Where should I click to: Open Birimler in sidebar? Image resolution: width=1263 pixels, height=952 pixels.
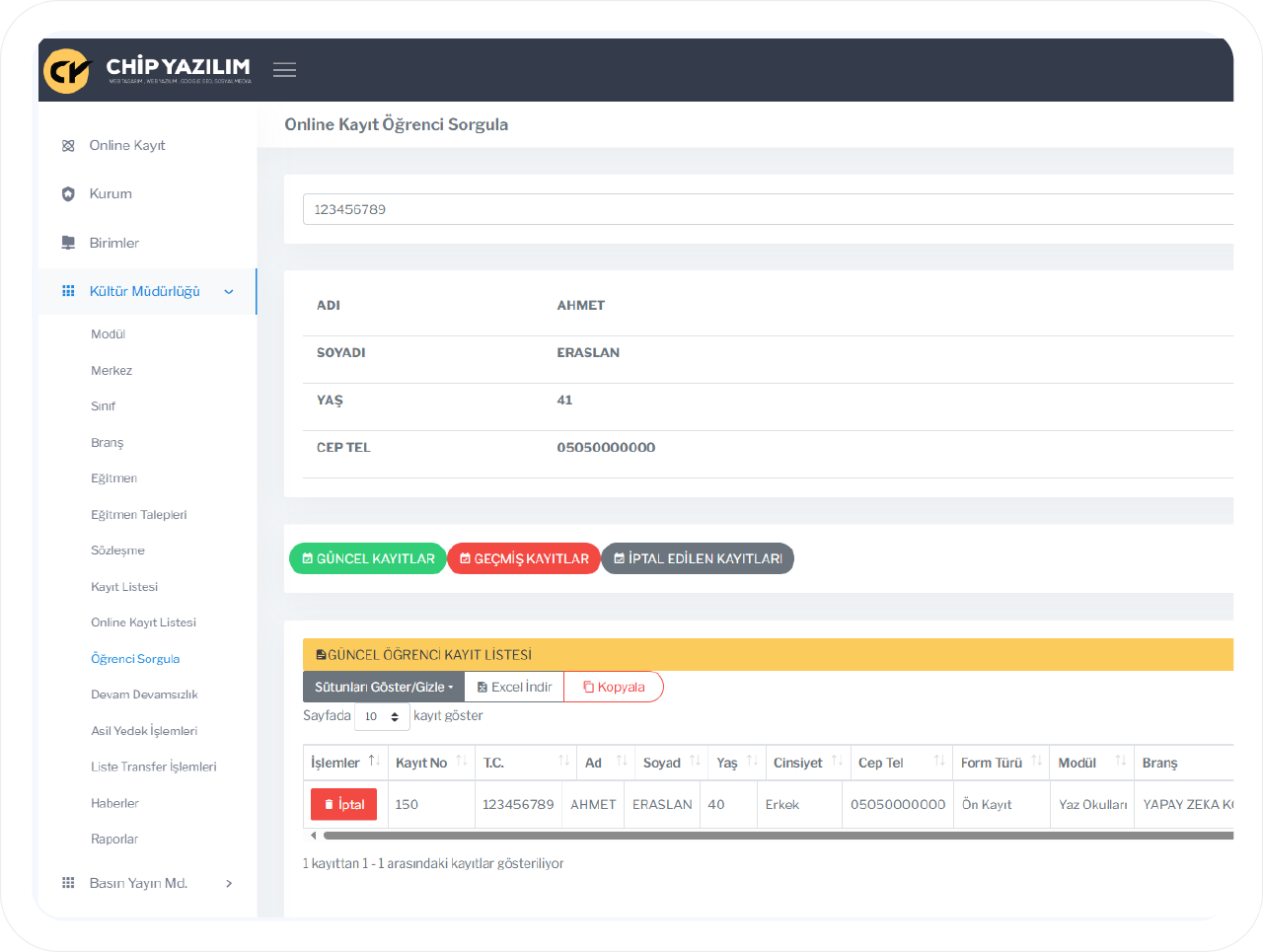(x=114, y=243)
